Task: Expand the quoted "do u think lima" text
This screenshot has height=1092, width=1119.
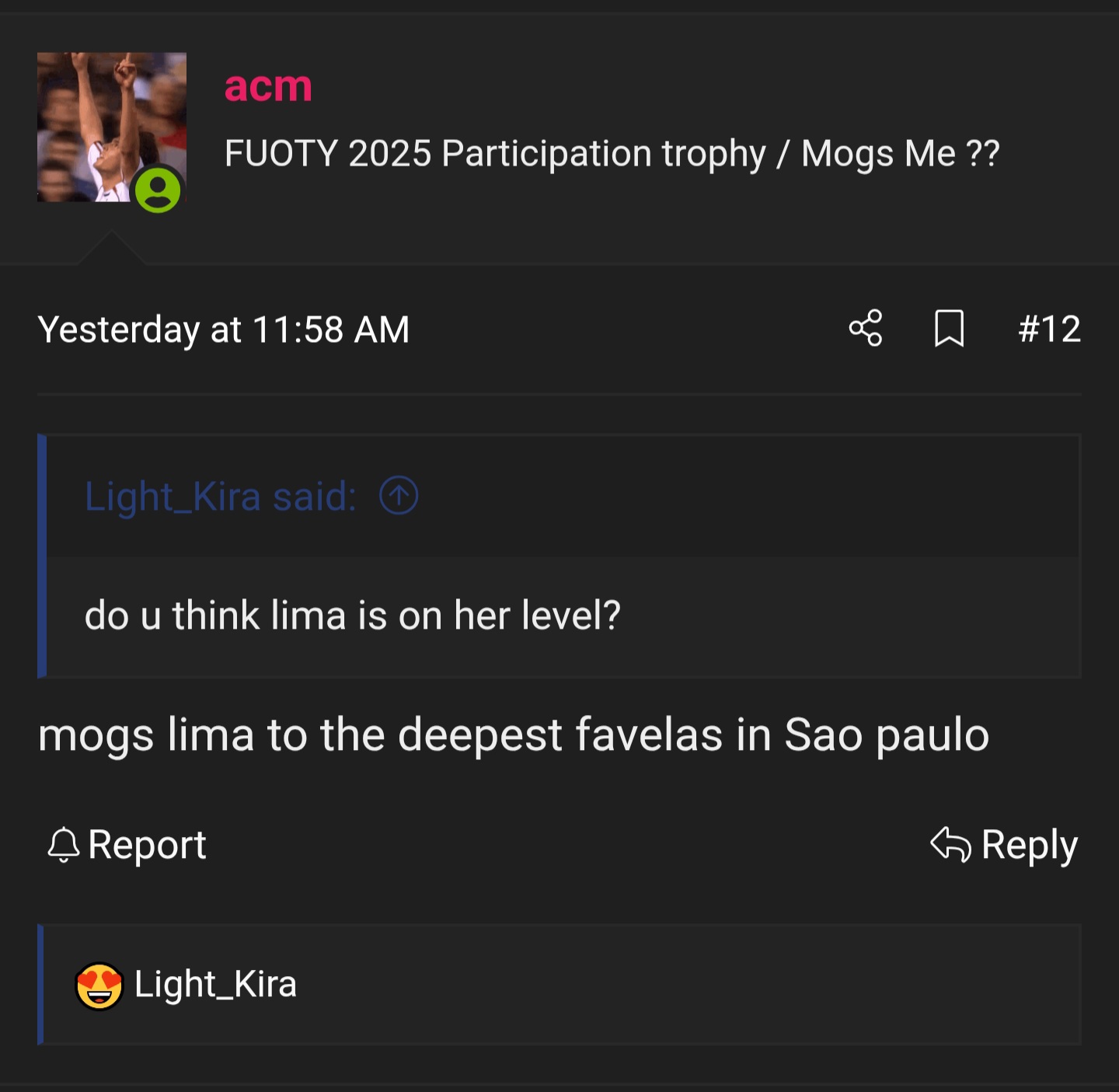Action: click(352, 616)
